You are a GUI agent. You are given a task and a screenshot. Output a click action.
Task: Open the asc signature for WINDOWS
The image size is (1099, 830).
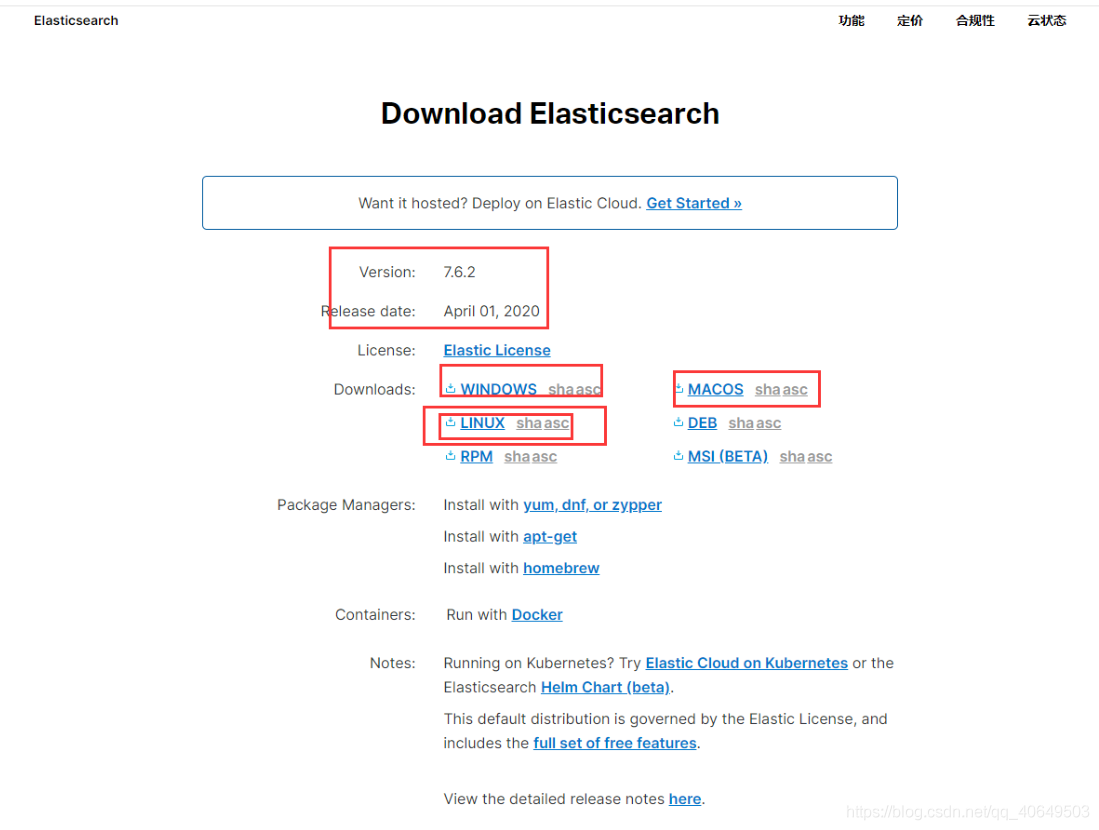click(589, 390)
